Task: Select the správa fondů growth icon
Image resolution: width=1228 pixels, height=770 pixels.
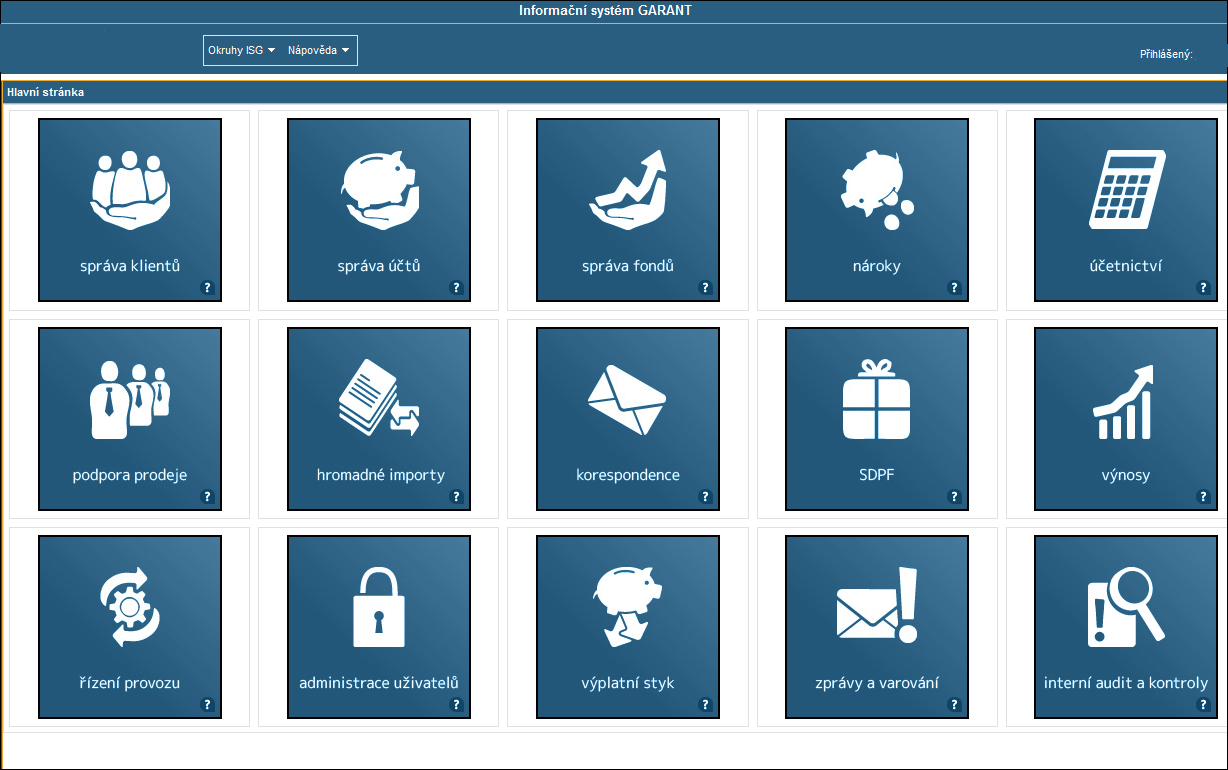Action: click(x=627, y=190)
